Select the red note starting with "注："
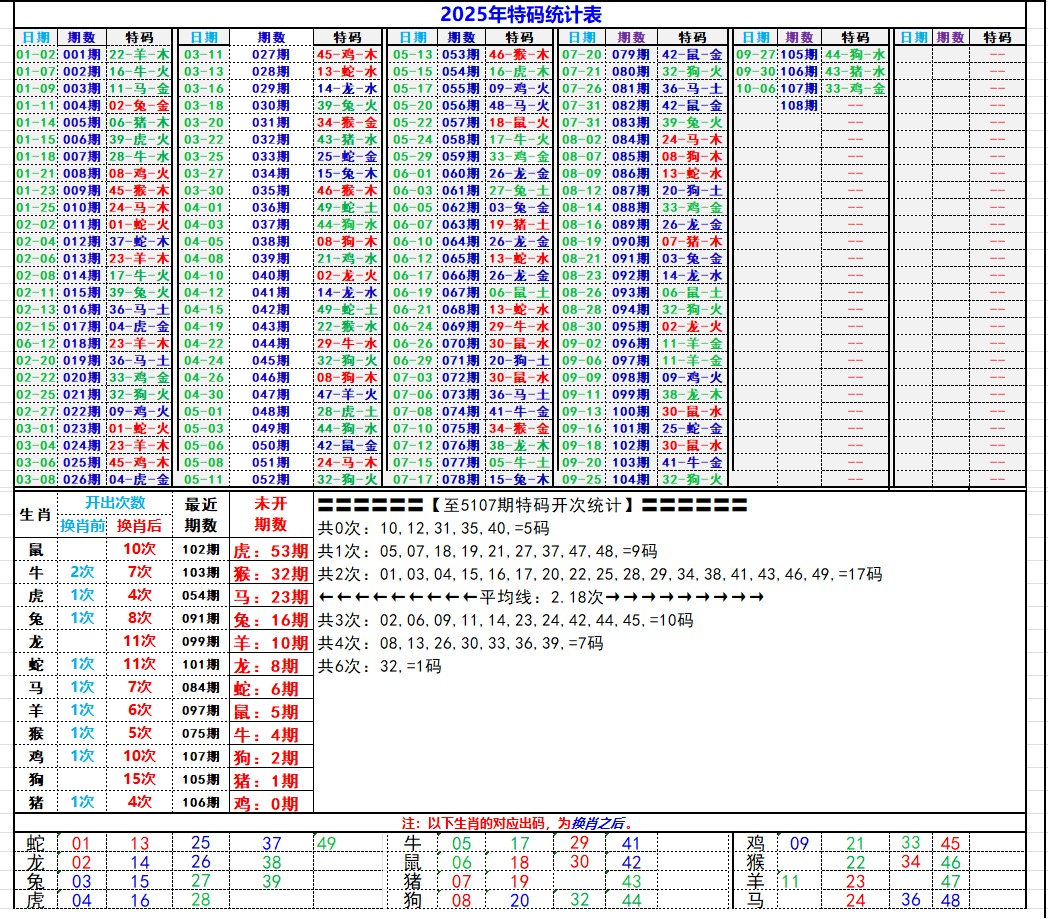The height and width of the screenshot is (919, 1048). click(517, 823)
